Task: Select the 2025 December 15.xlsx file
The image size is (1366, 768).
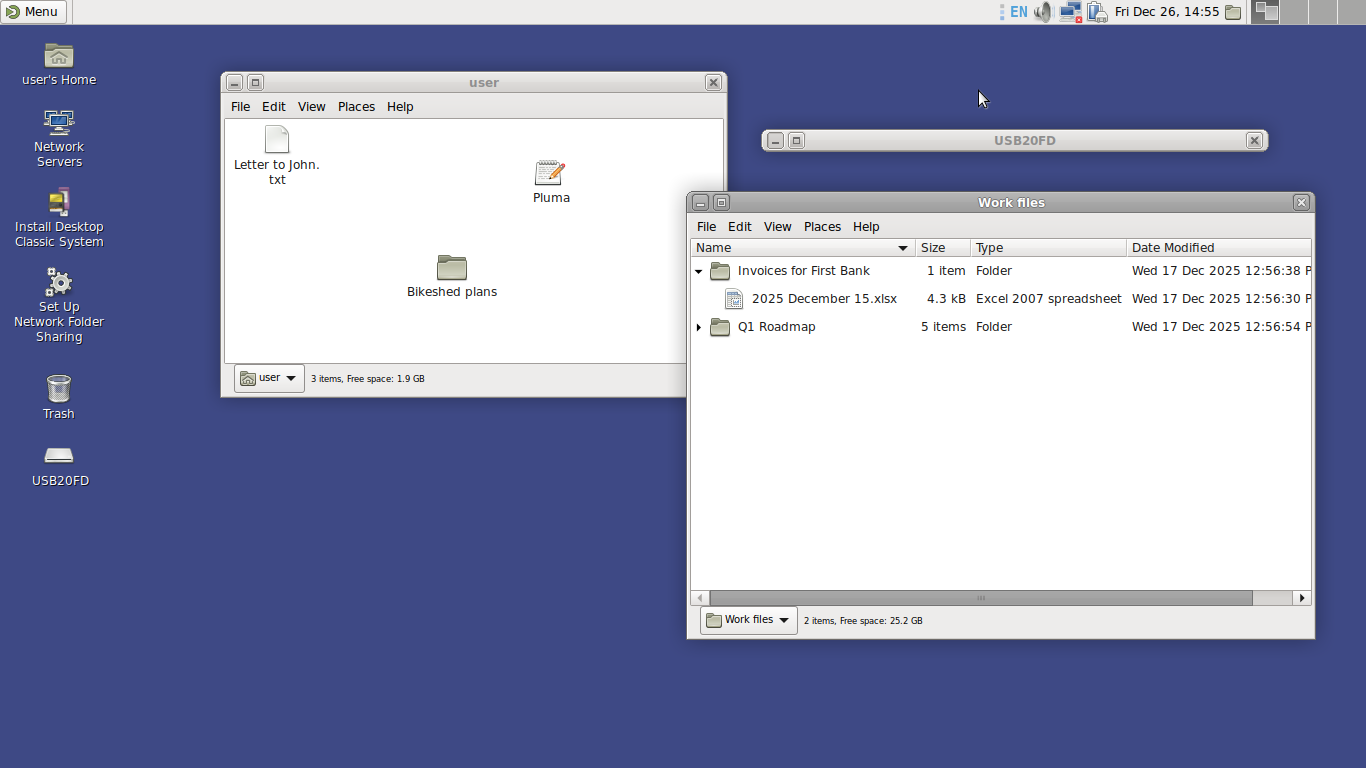Action: 823,299
